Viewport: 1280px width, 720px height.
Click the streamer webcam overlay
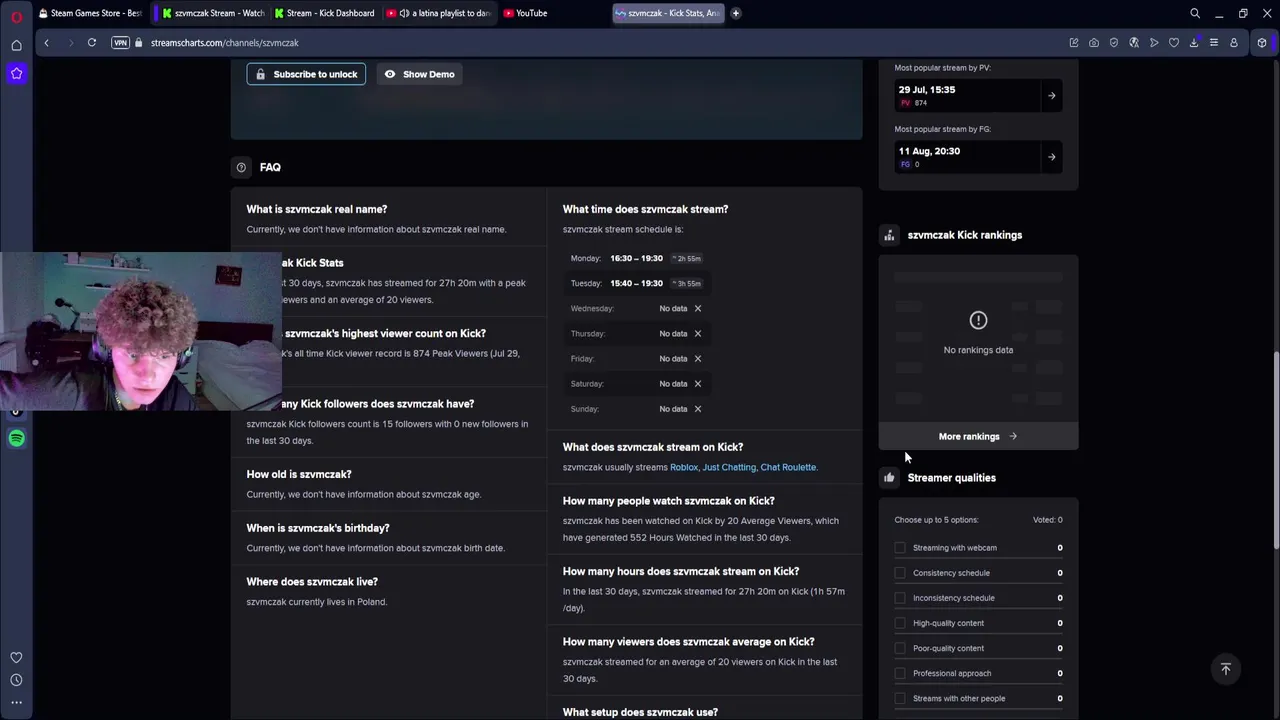[x=140, y=331]
